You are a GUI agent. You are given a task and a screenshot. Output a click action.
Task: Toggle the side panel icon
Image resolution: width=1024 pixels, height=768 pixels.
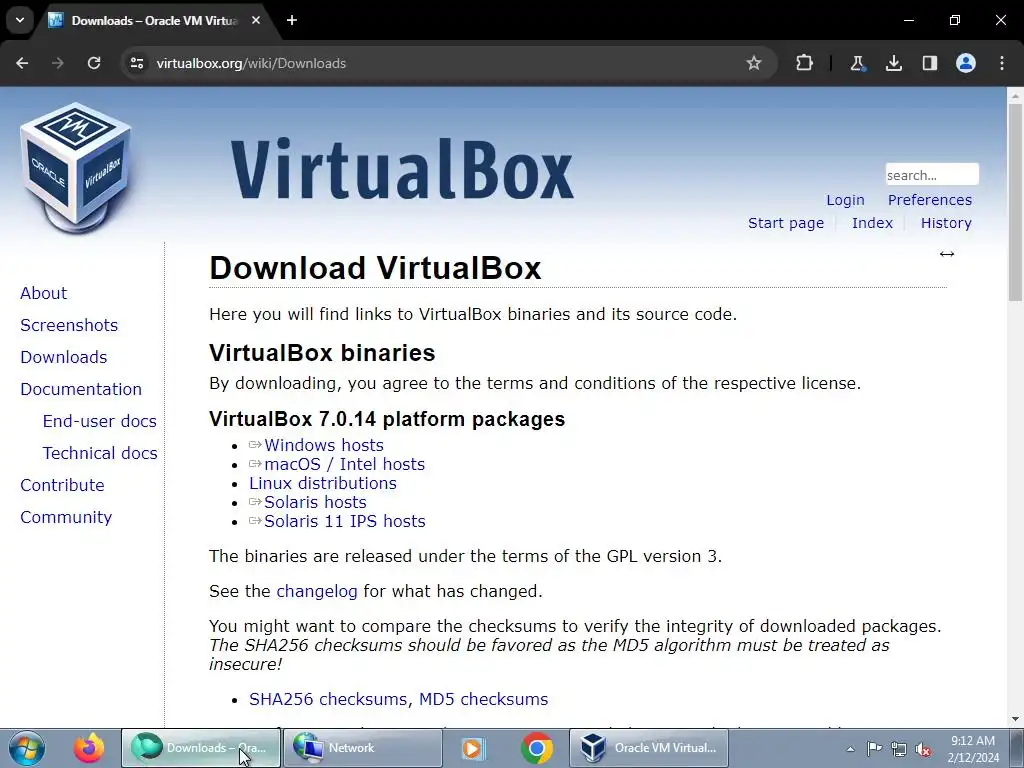929,63
